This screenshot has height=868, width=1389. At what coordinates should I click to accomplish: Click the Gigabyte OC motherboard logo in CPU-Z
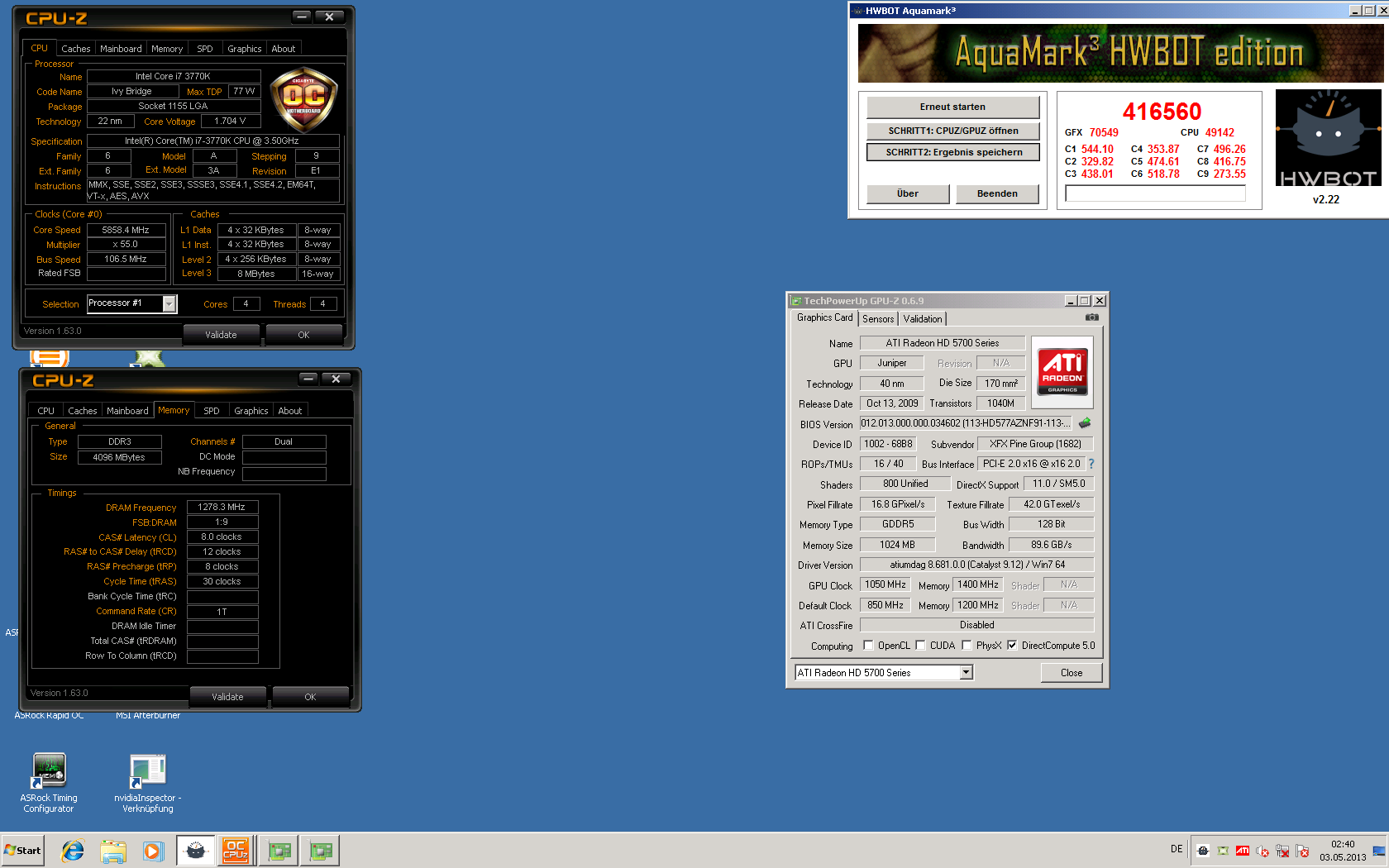(x=303, y=100)
